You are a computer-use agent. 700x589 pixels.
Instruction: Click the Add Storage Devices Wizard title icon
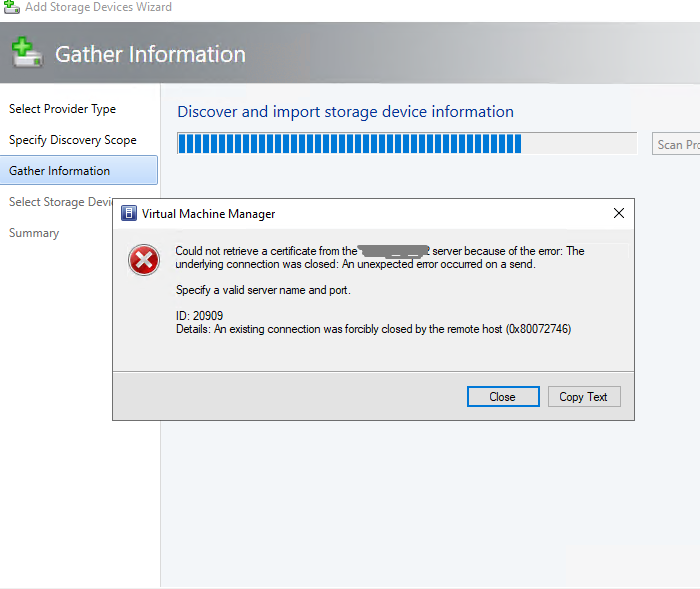pos(12,7)
